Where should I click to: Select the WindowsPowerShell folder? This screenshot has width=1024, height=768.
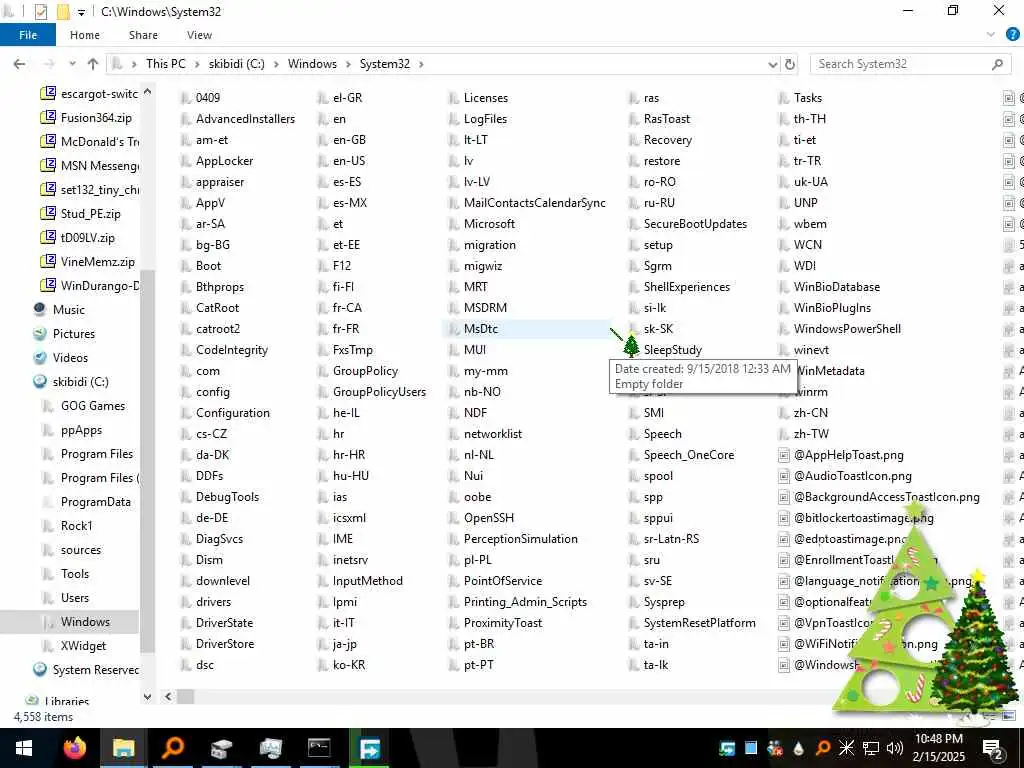tap(846, 329)
